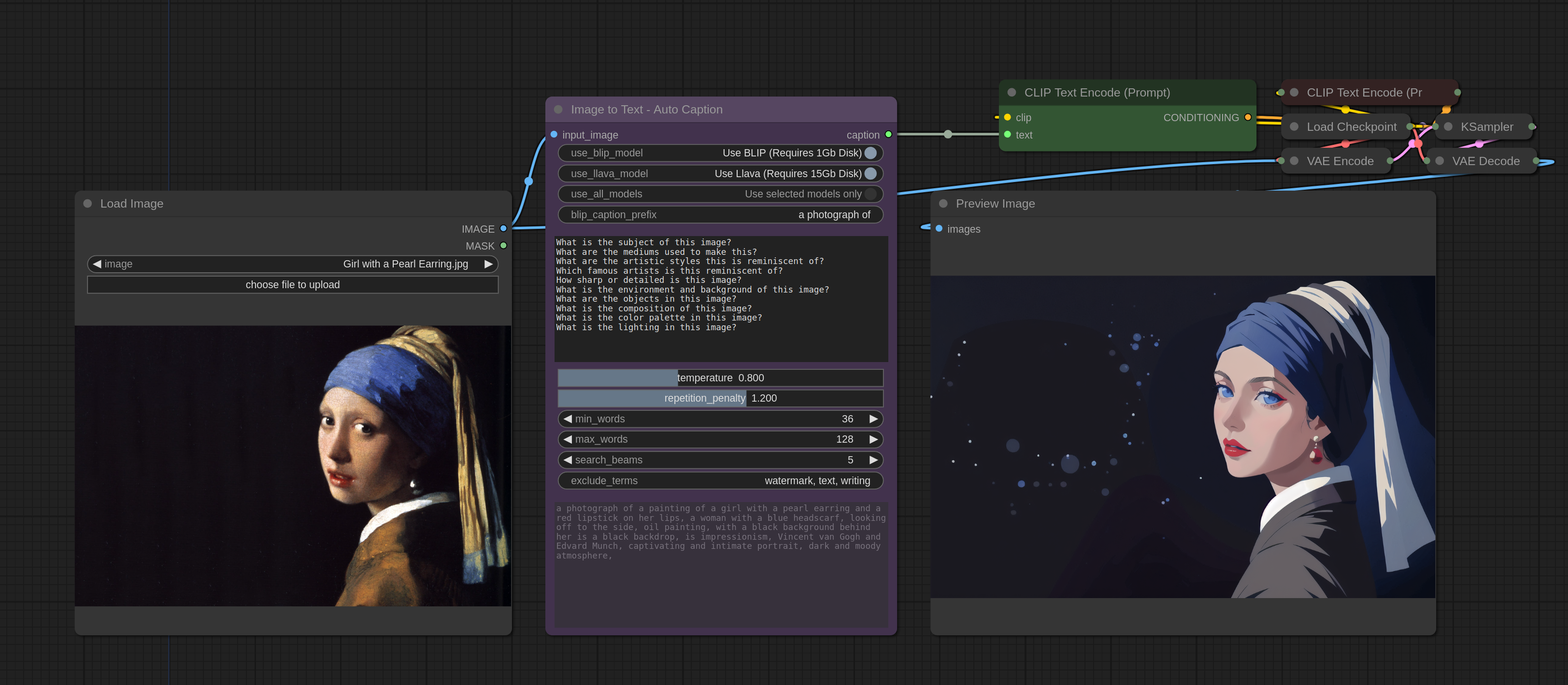Click the min_words value 36
The width and height of the screenshot is (1568, 685).
click(847, 419)
